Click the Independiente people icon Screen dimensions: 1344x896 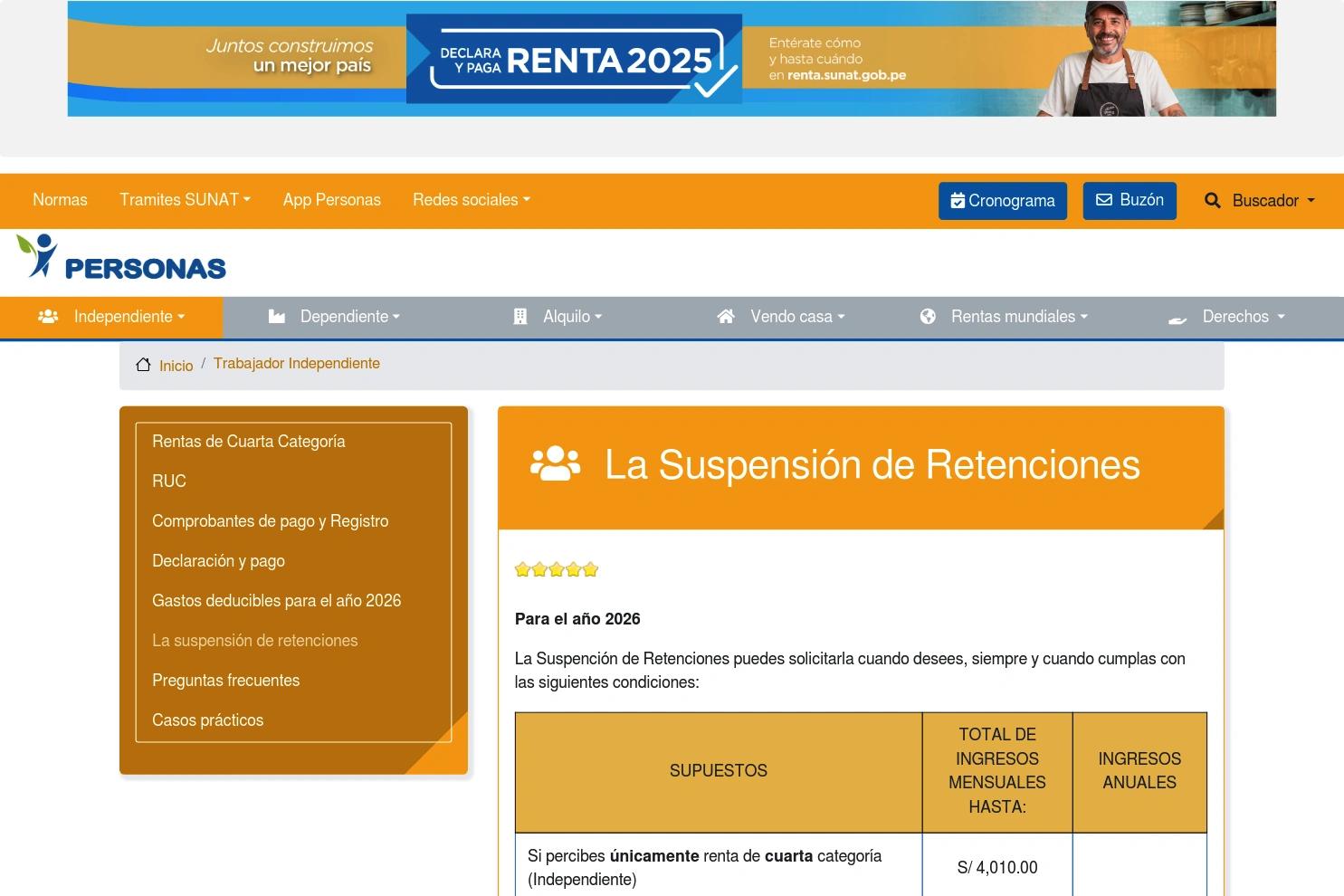[48, 317]
